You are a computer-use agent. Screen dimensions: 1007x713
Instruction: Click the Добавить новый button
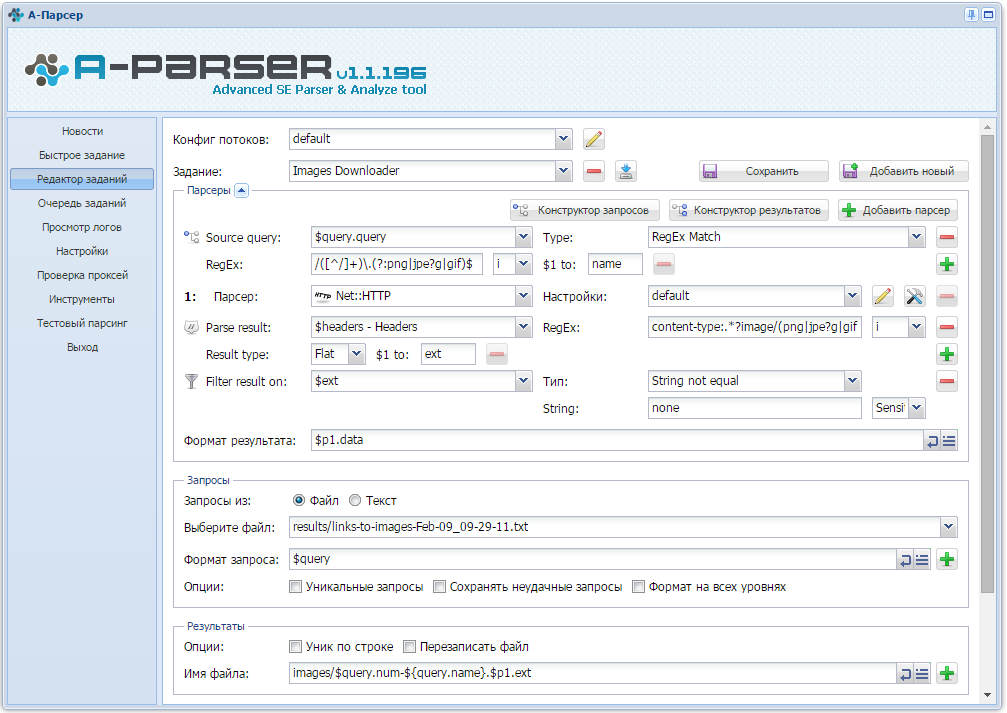tap(904, 172)
